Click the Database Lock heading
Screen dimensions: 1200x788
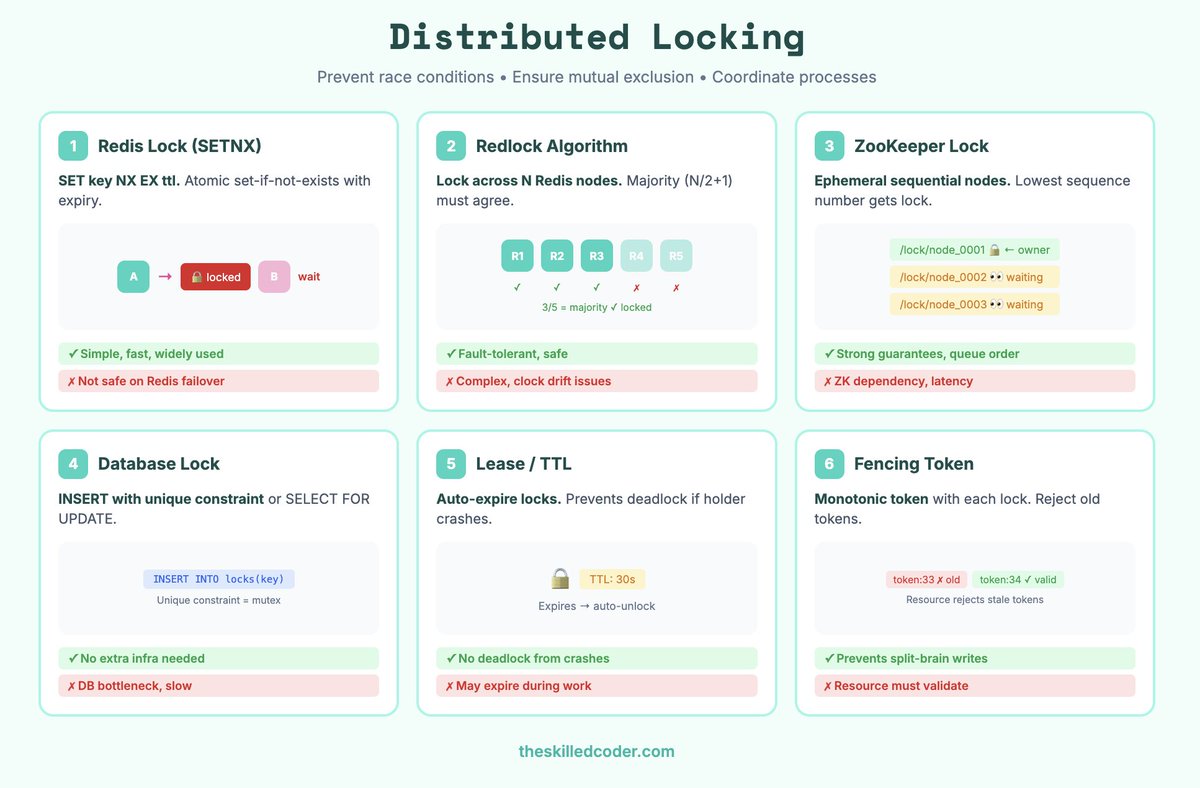(x=159, y=464)
